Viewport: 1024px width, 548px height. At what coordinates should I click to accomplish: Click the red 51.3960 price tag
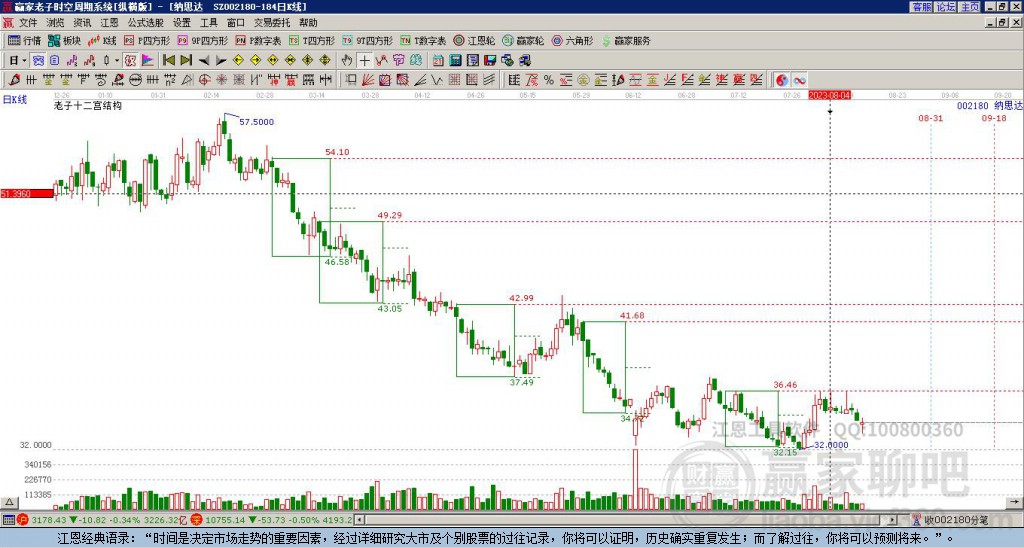(x=27, y=194)
